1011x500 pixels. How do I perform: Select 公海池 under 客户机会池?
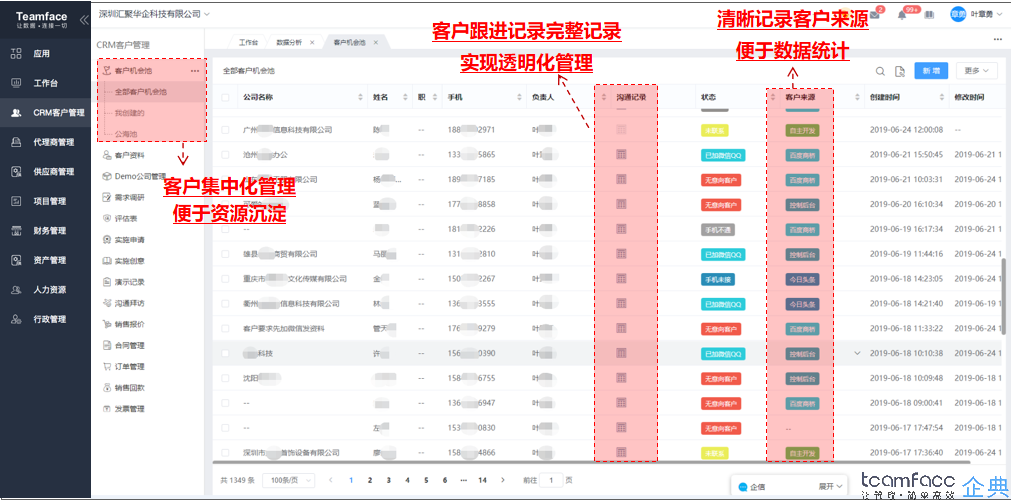coord(126,134)
